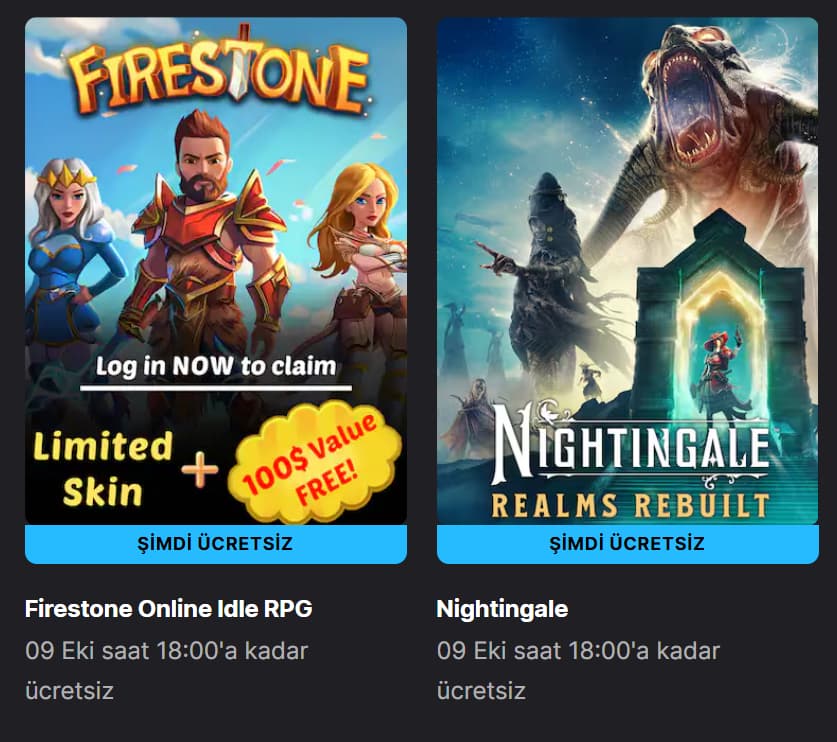Click "REALMS REBUILT" subtitle on Nightingale cover

[629, 504]
